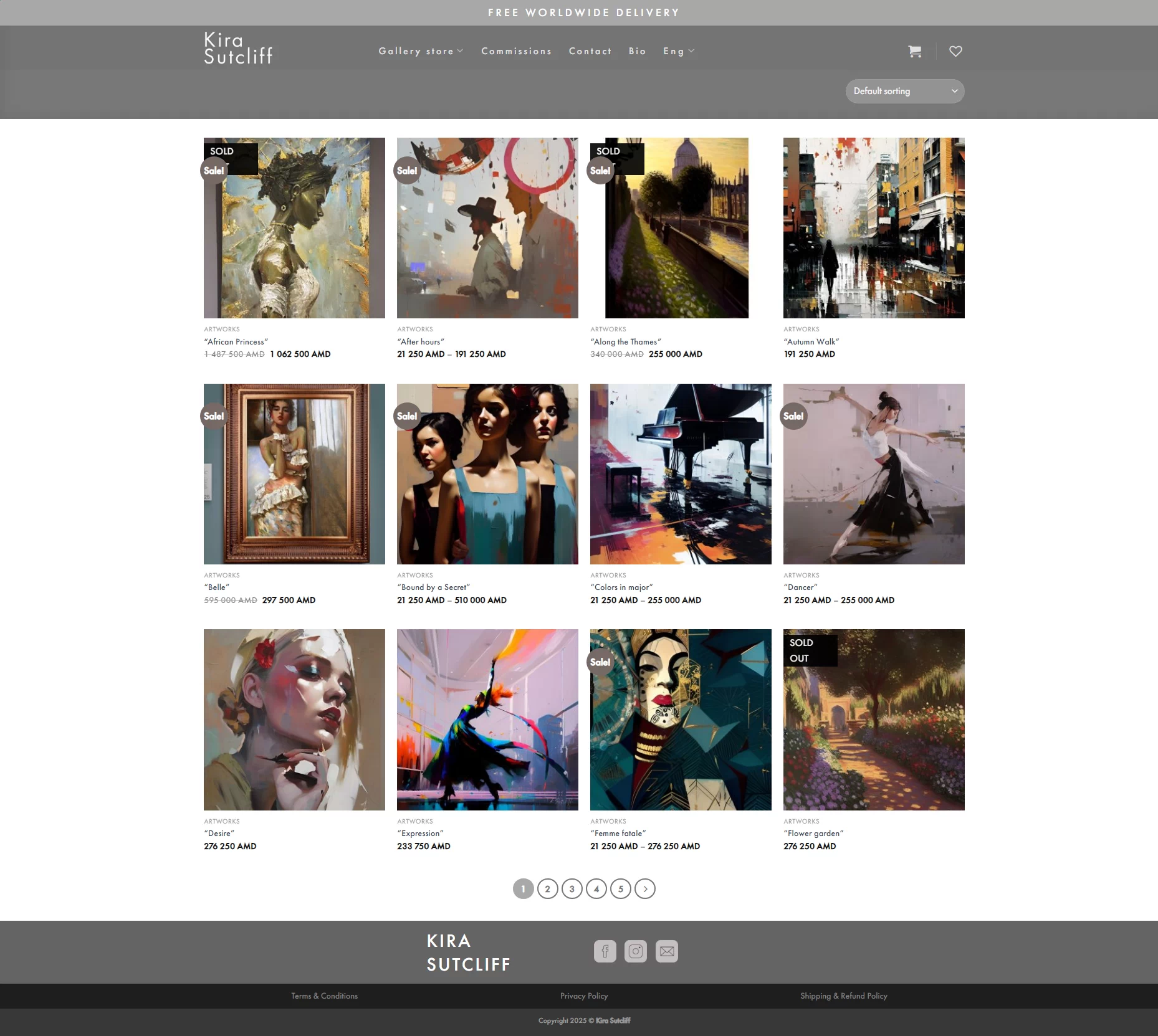Click the Kira Sutcliff header logo

(238, 49)
